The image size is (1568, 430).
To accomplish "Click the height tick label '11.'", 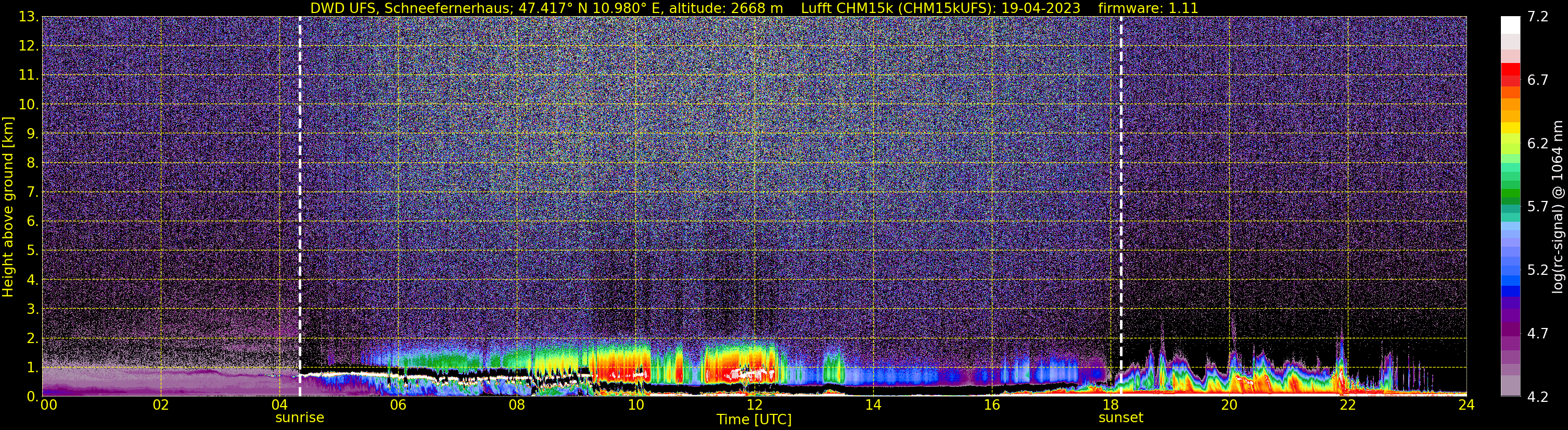I will click(x=29, y=75).
